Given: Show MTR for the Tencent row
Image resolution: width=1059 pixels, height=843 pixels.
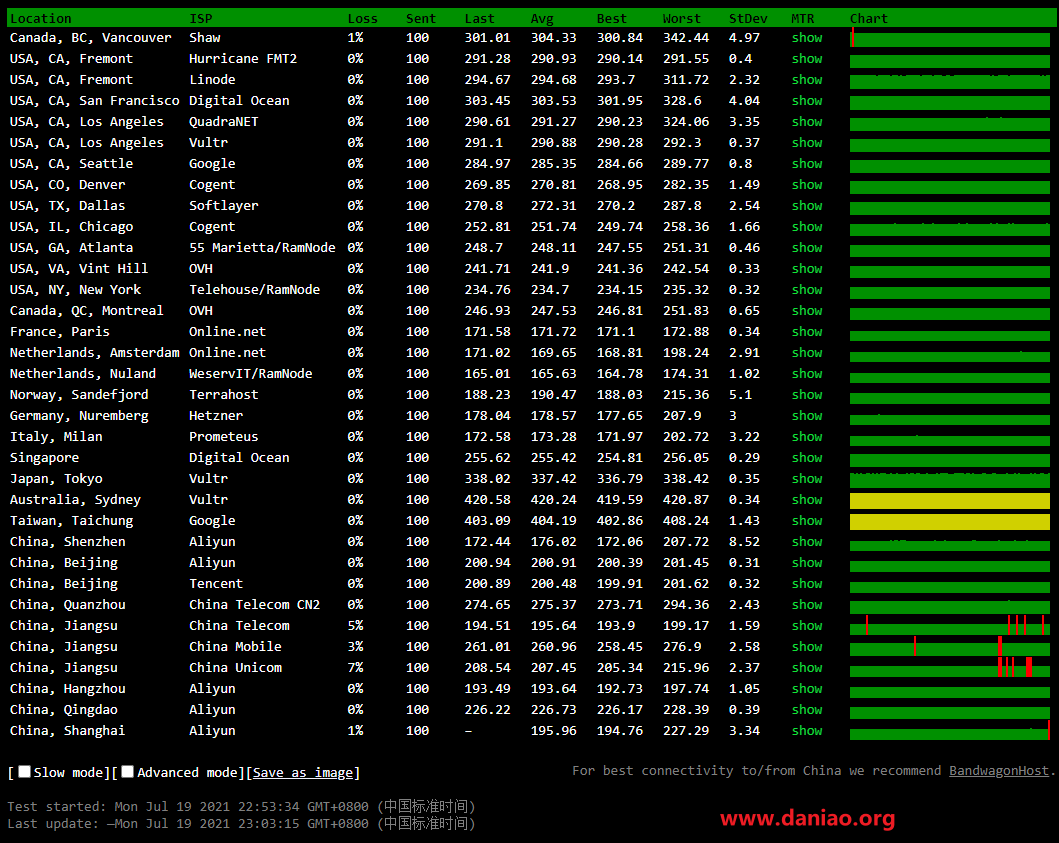Looking at the screenshot, I should coord(807,583).
